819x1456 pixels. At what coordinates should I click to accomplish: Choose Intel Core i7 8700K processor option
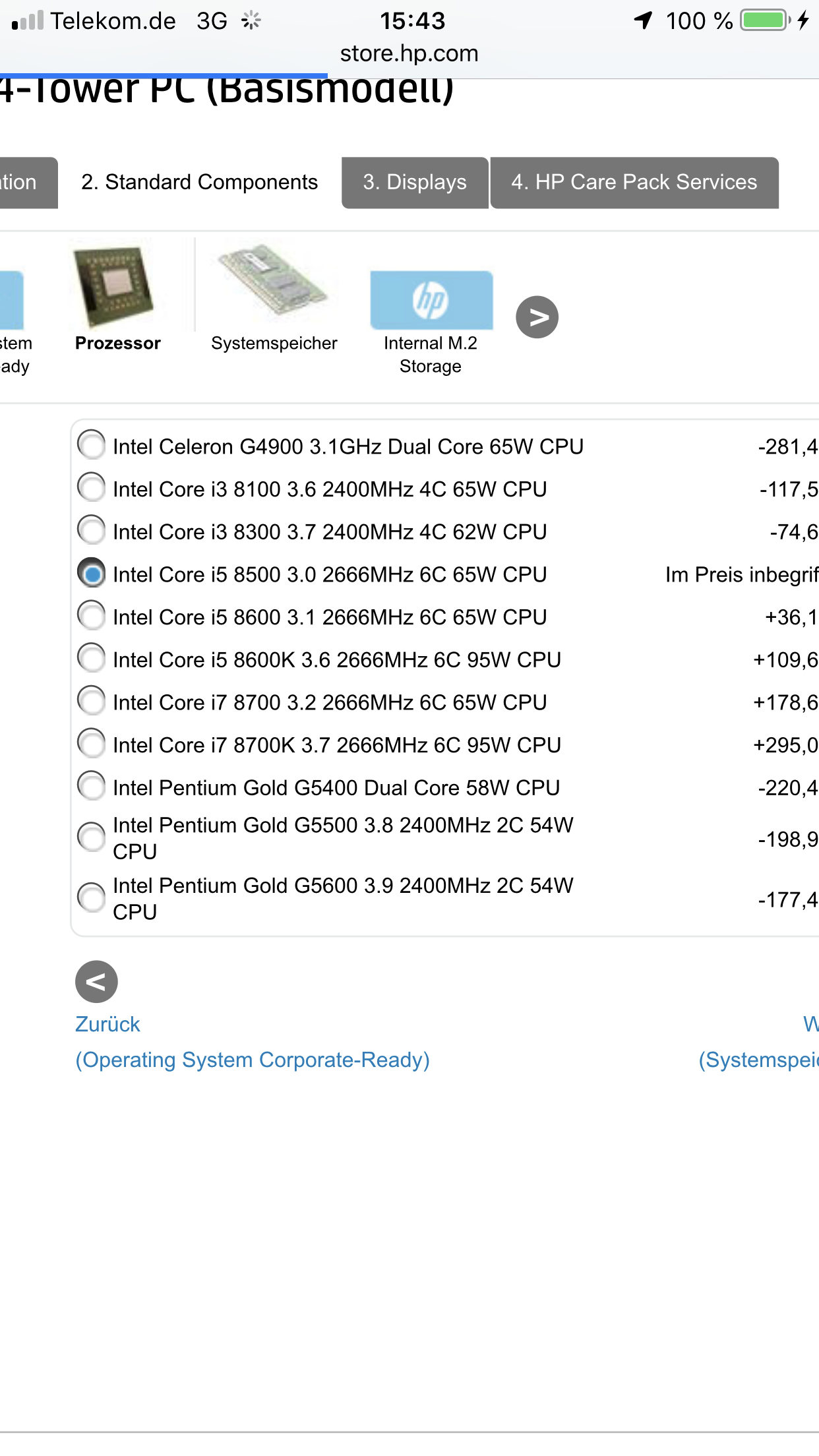click(92, 744)
